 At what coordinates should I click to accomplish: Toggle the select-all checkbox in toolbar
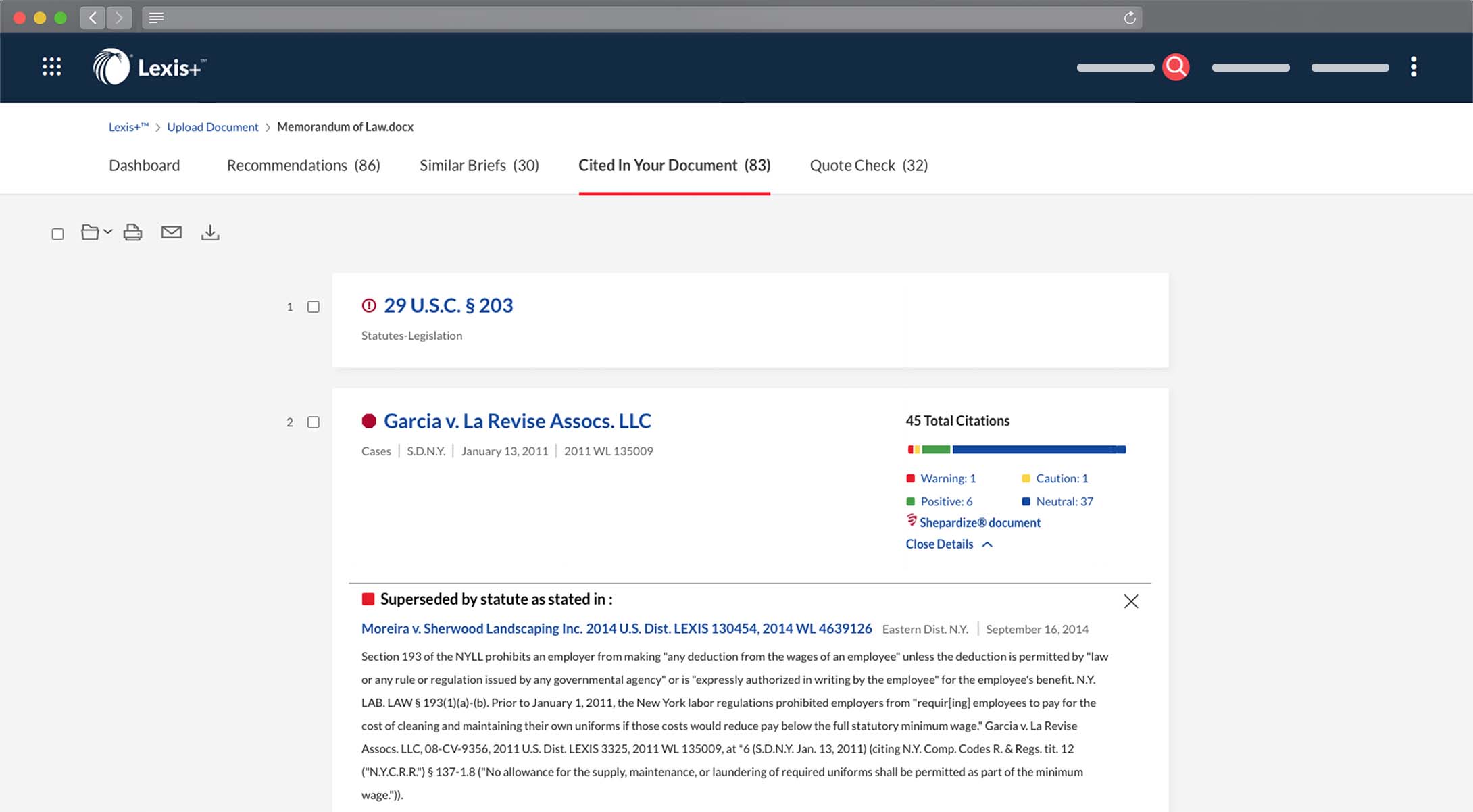pyautogui.click(x=58, y=234)
